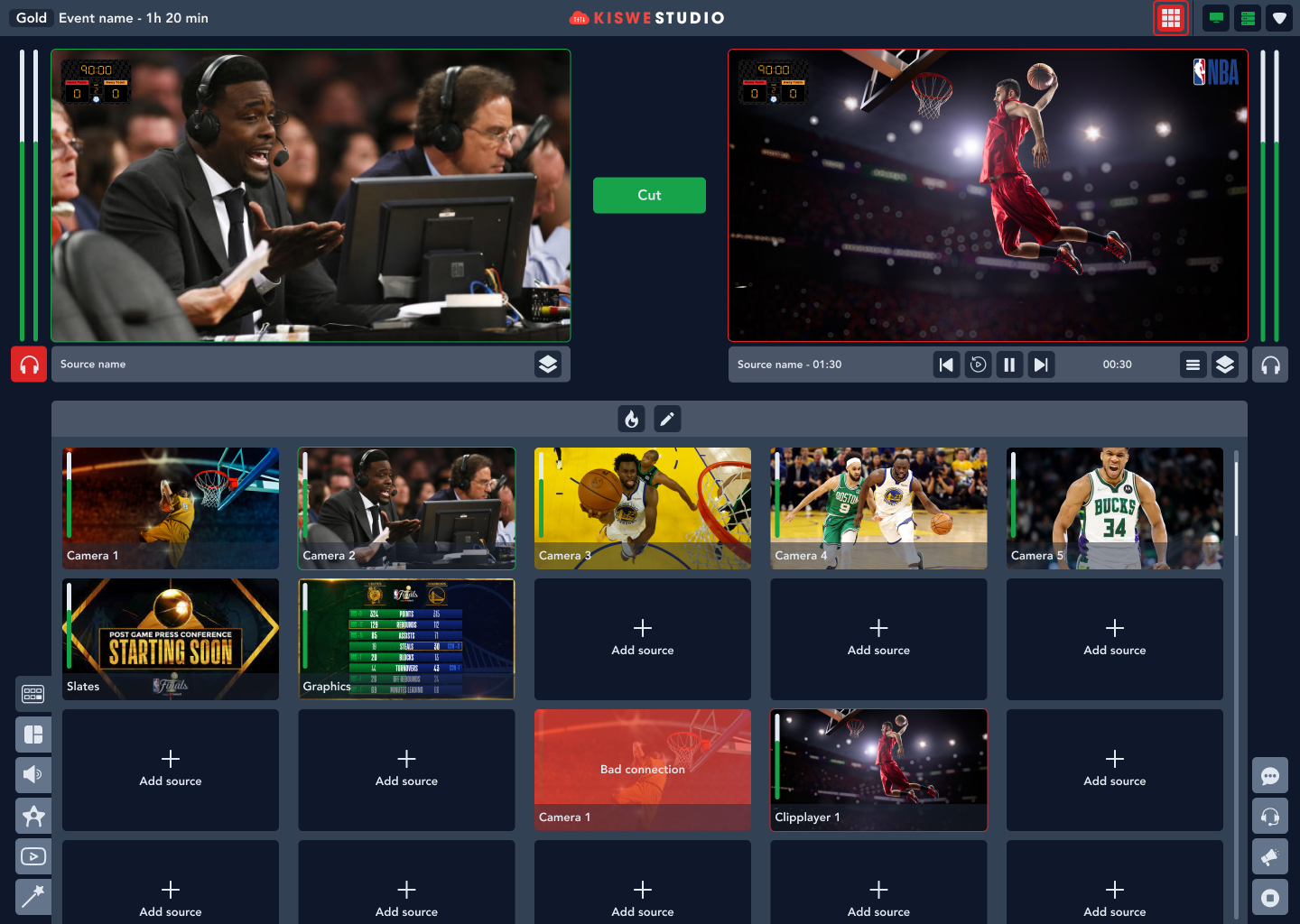1300x924 pixels.
Task: Open the video player sidebar tab
Action: click(x=33, y=856)
